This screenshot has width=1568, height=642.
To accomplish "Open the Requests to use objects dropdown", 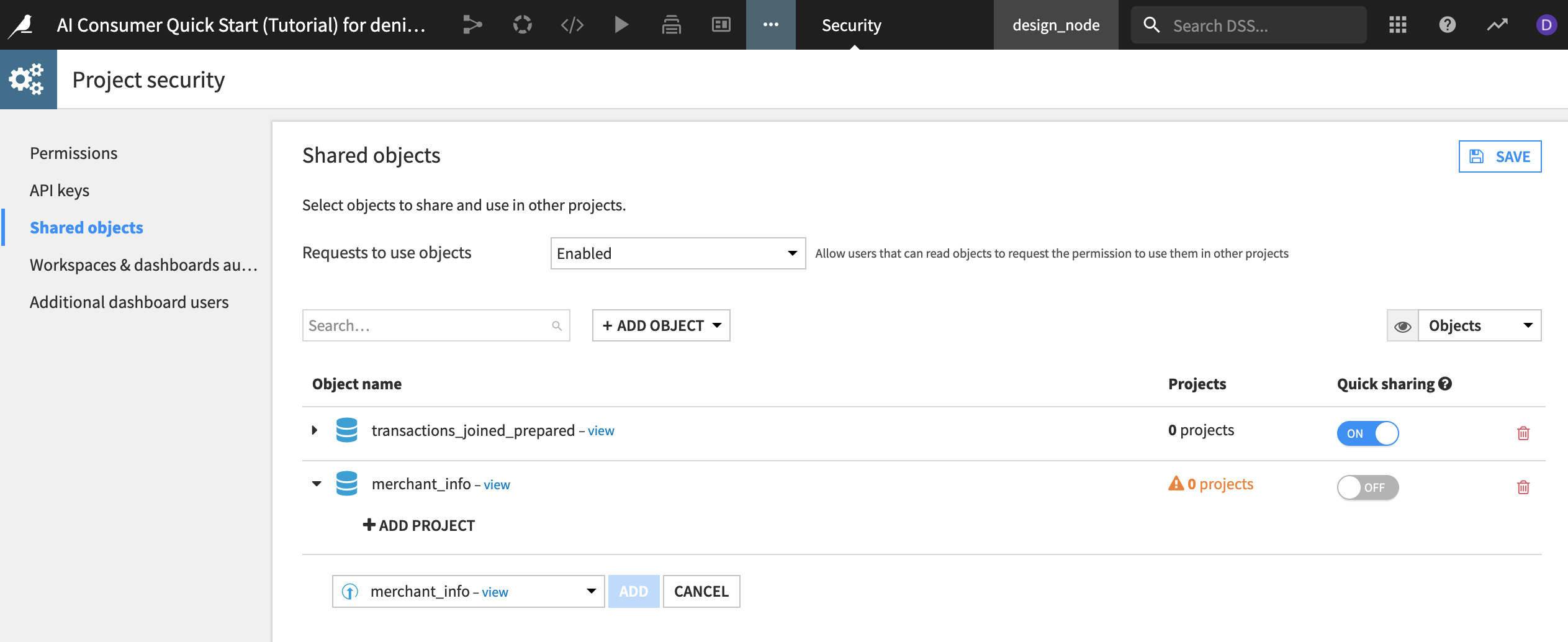I will tap(678, 253).
